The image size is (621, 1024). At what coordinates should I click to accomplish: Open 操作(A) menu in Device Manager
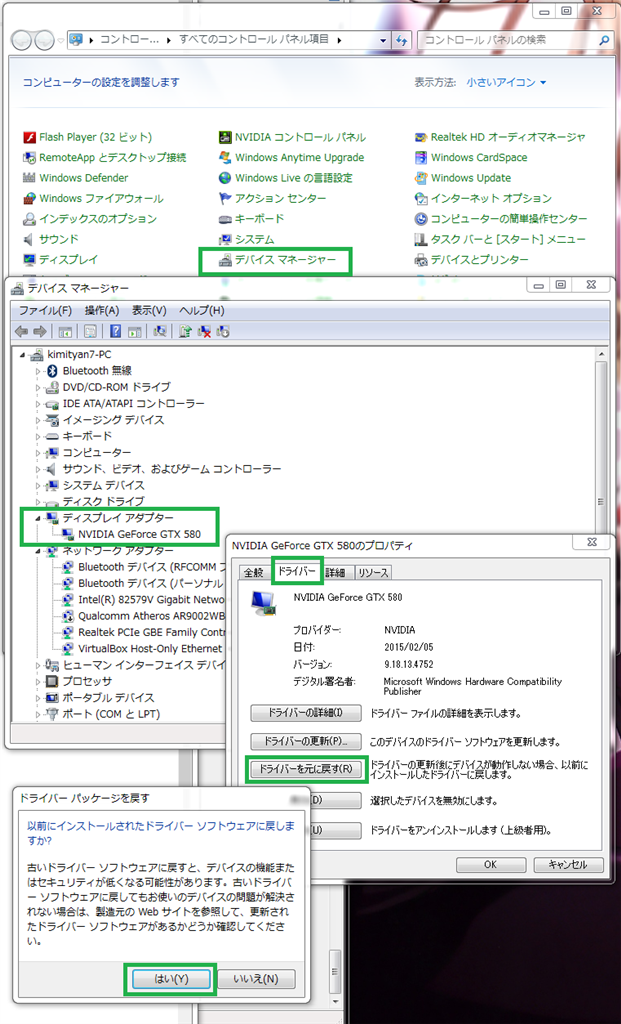(102, 310)
